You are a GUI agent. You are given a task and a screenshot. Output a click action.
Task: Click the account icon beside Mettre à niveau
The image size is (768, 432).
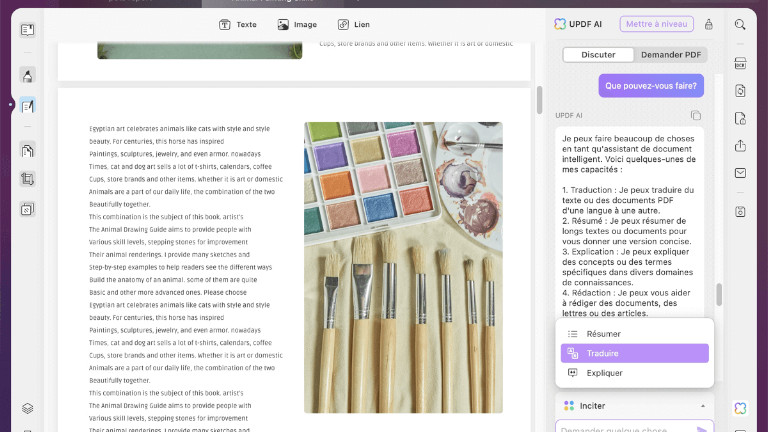(709, 24)
